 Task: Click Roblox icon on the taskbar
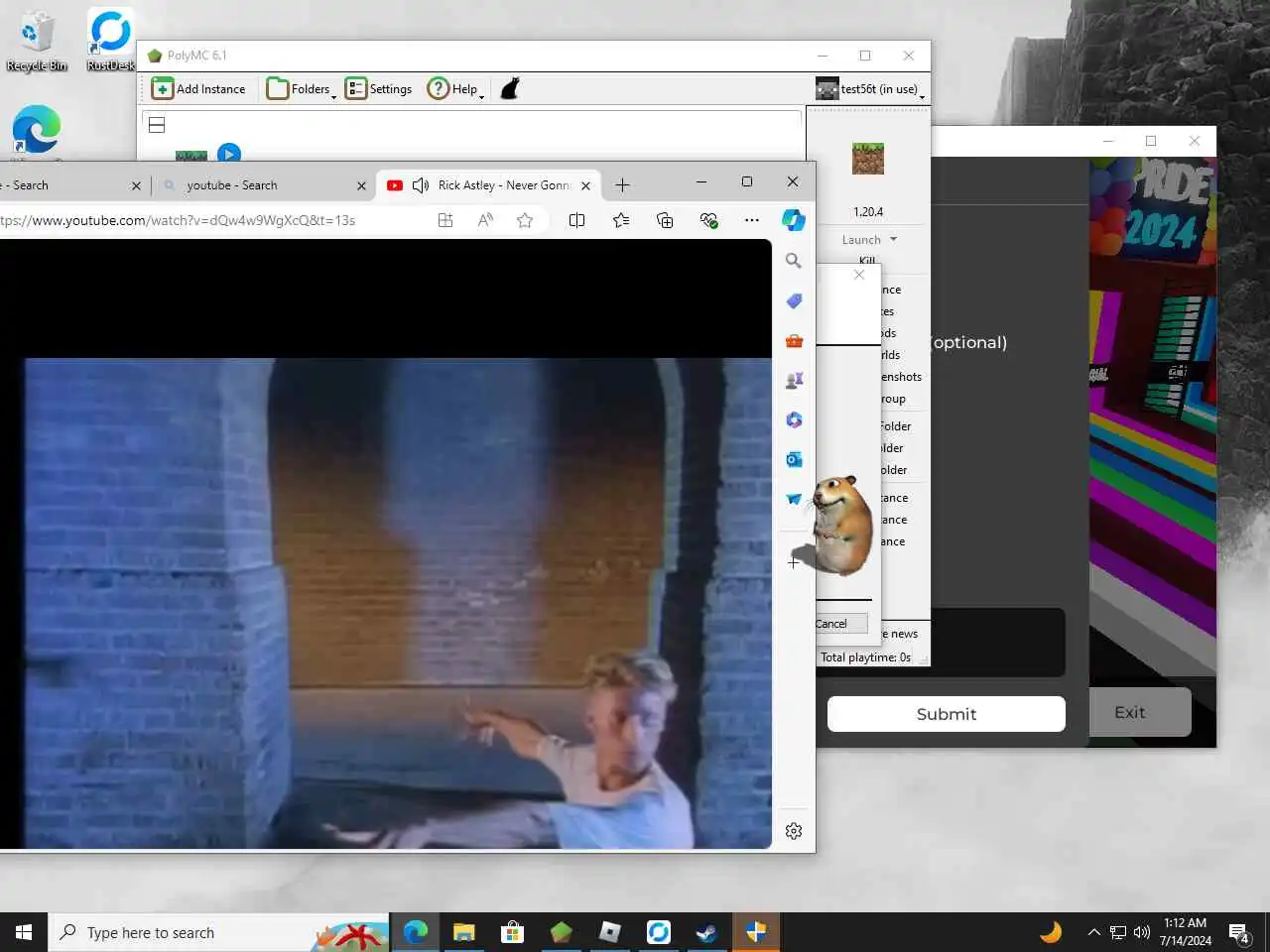tap(610, 932)
